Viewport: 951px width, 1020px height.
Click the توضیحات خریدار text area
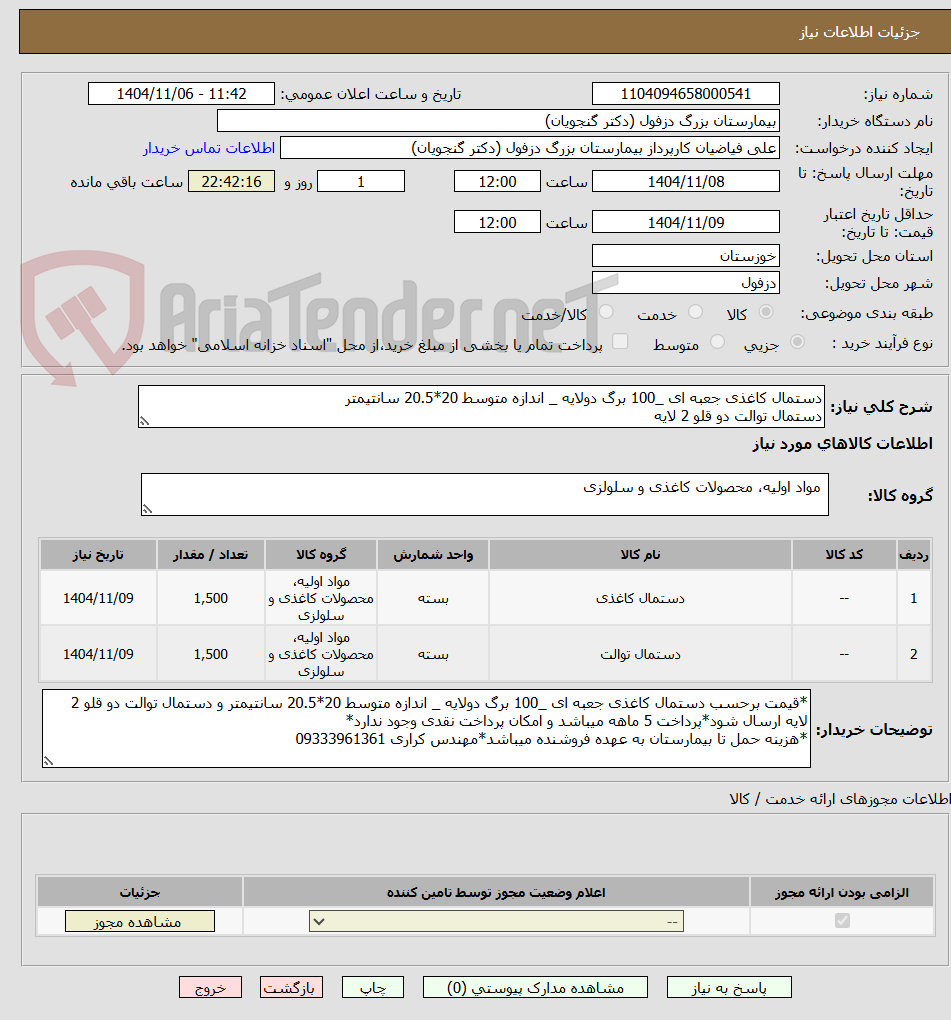pos(427,729)
